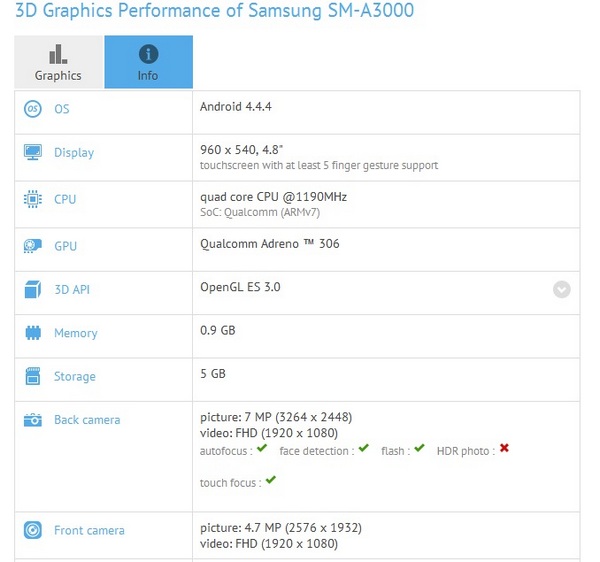Viewport: 600px width, 562px height.
Task: Click the flash green checkmark
Action: [x=419, y=449]
